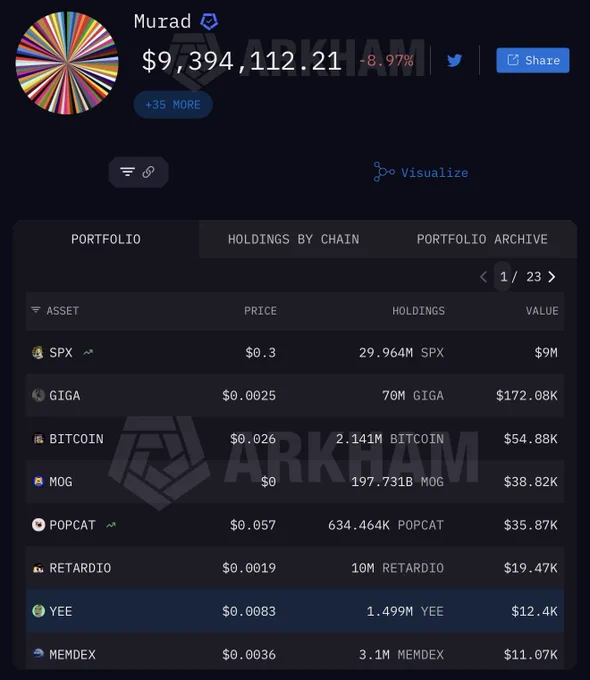Viewport: 590px width, 680px height.
Task: Click the YEE token icon
Action: coord(38,611)
